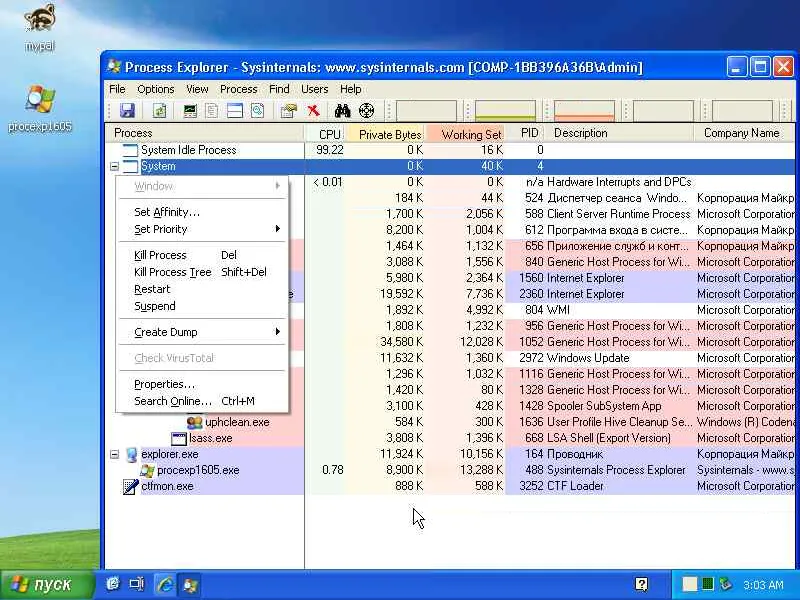Image resolution: width=800 pixels, height=600 pixels.
Task: Choose Set Affinity from context menu
Action: tap(202, 212)
